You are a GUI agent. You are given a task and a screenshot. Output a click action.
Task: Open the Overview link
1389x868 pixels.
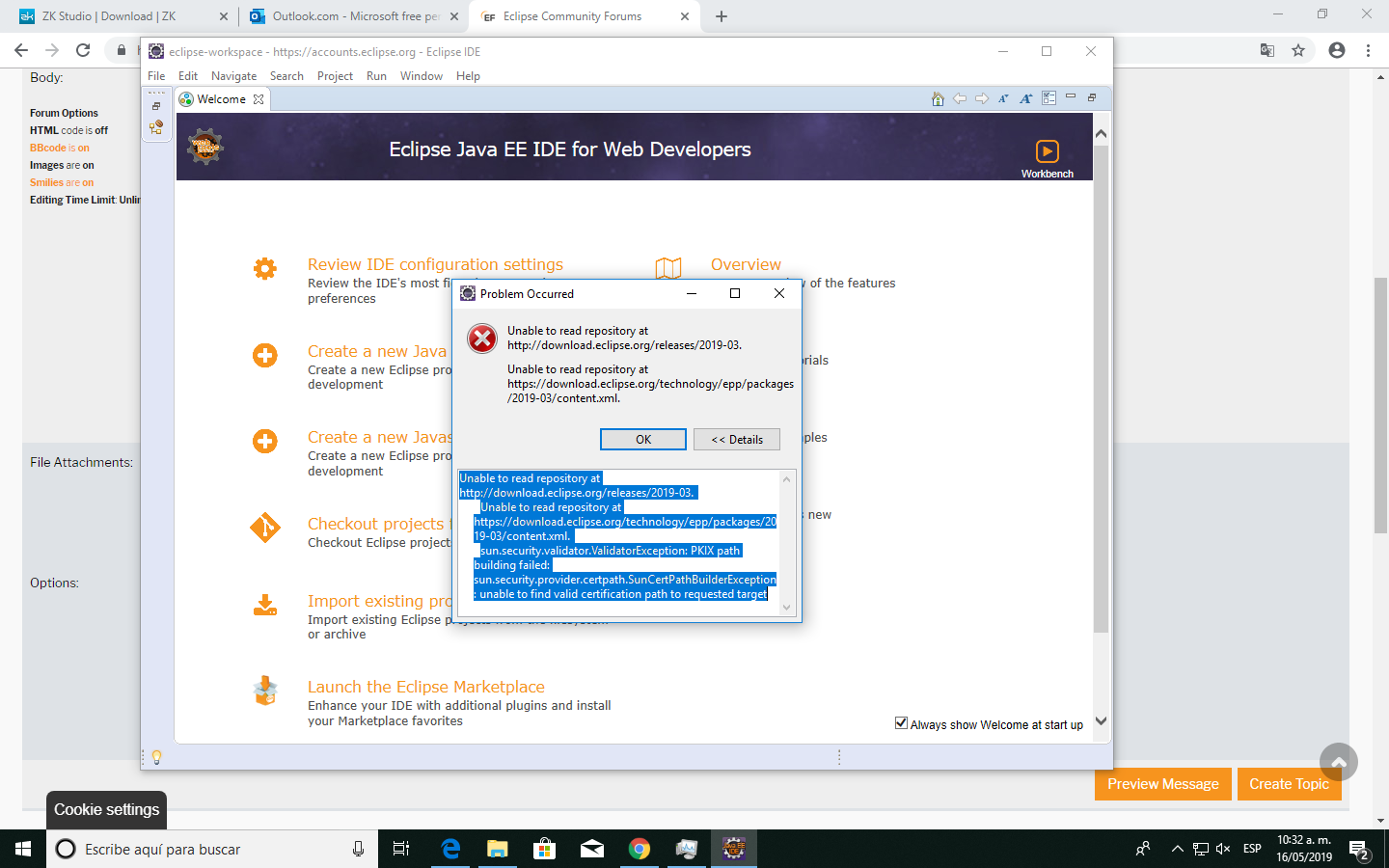746,264
